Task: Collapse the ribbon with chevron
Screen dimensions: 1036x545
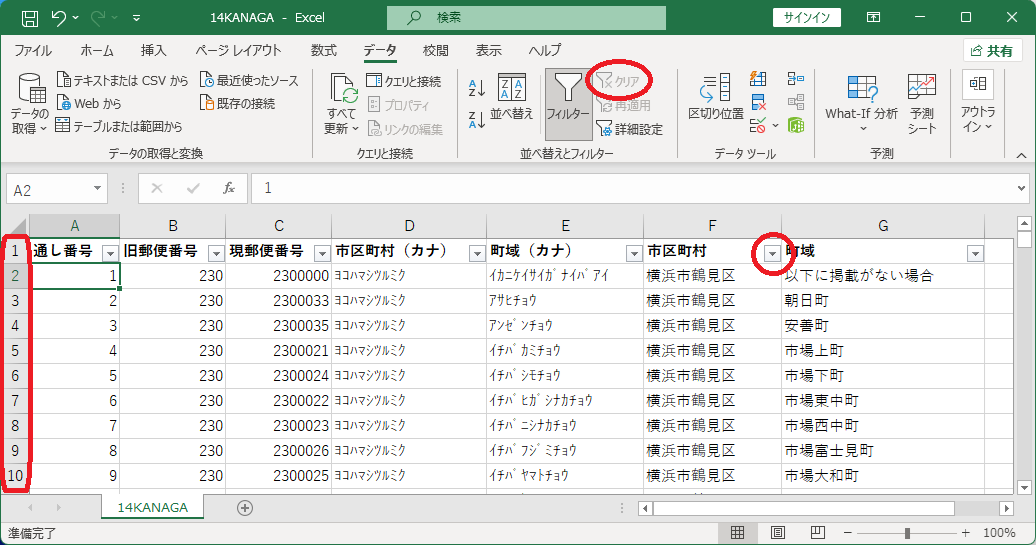Action: tap(1021, 155)
